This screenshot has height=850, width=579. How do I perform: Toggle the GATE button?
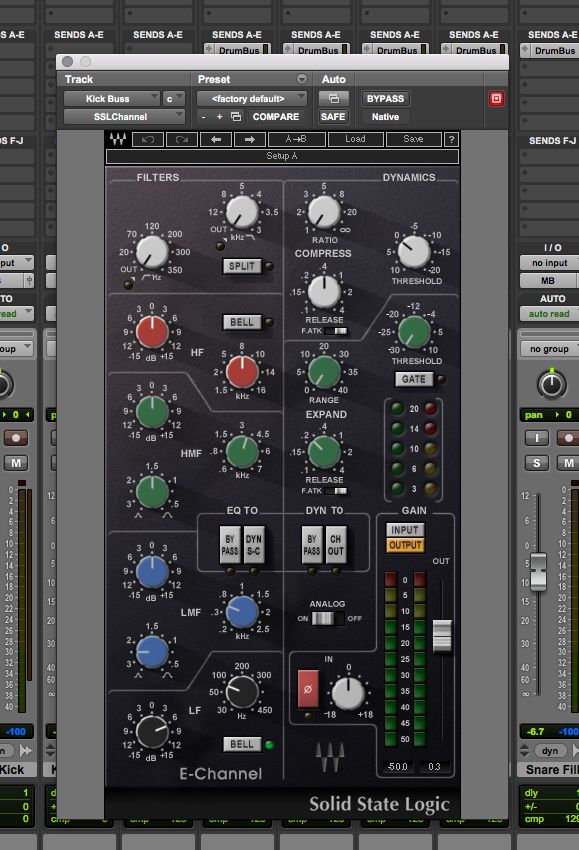pyautogui.click(x=414, y=379)
